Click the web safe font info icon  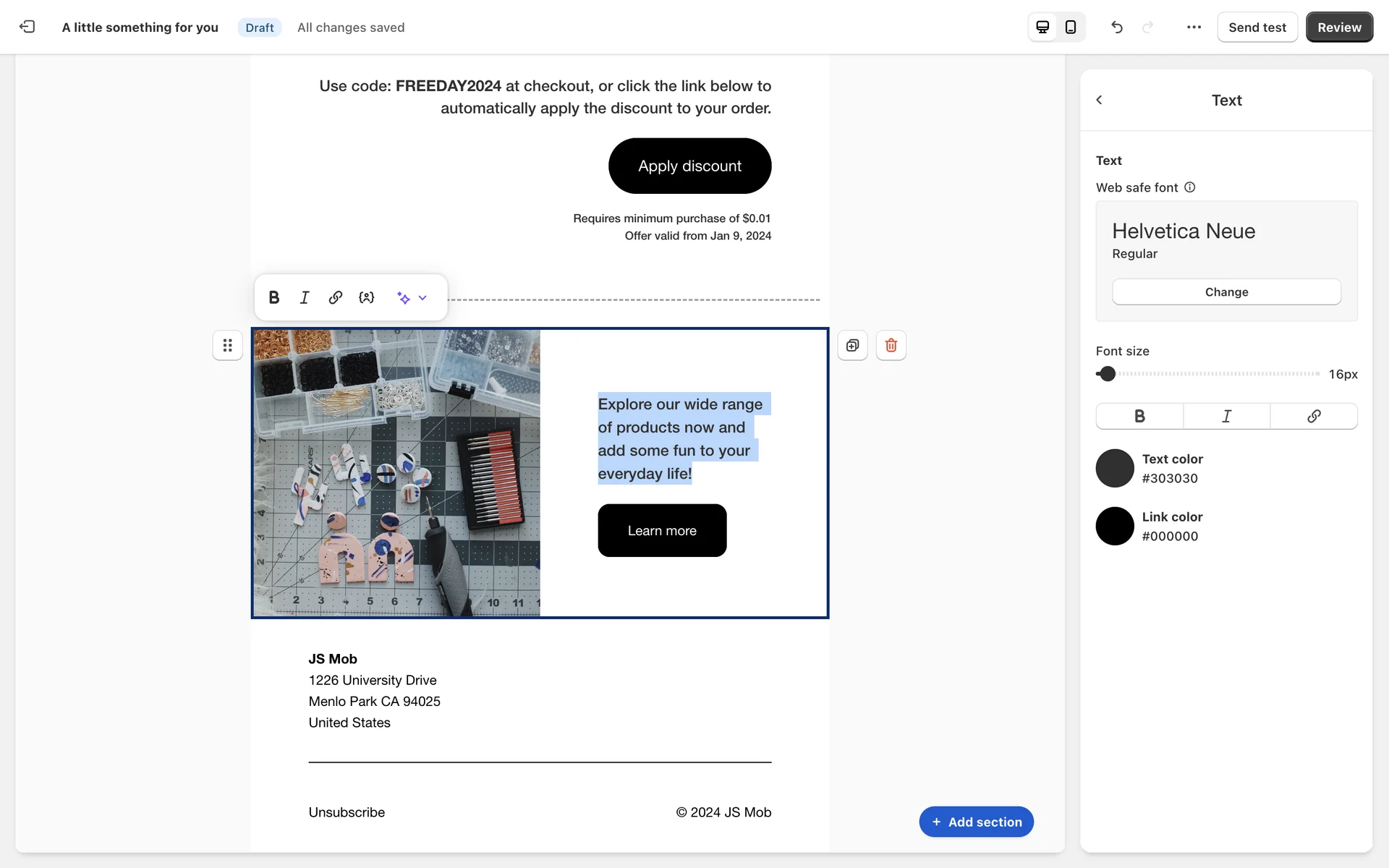click(1190, 187)
